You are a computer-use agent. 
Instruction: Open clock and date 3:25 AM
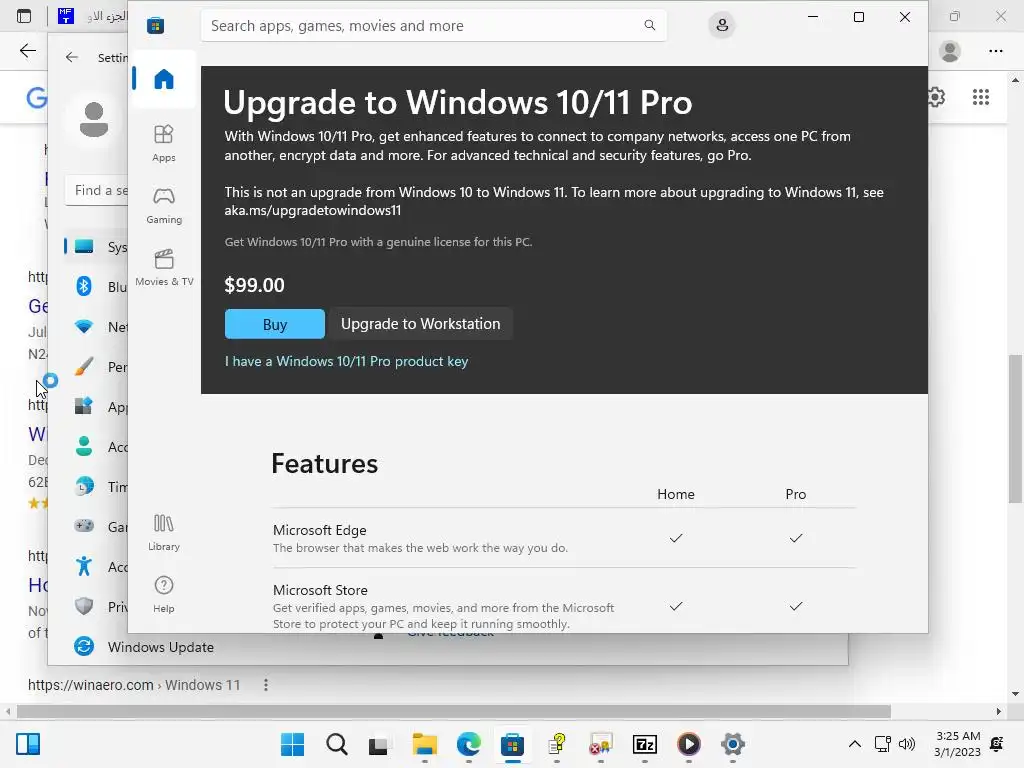pyautogui.click(x=957, y=744)
